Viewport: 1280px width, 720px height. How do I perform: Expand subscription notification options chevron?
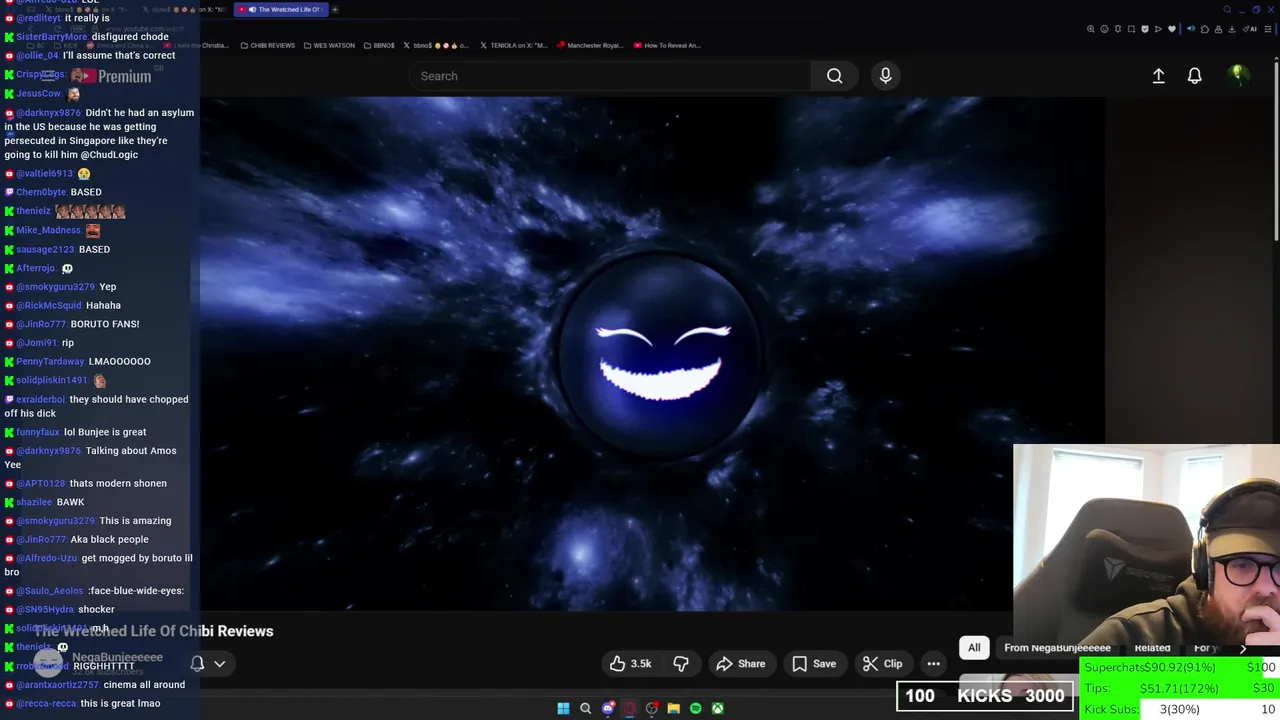219,663
